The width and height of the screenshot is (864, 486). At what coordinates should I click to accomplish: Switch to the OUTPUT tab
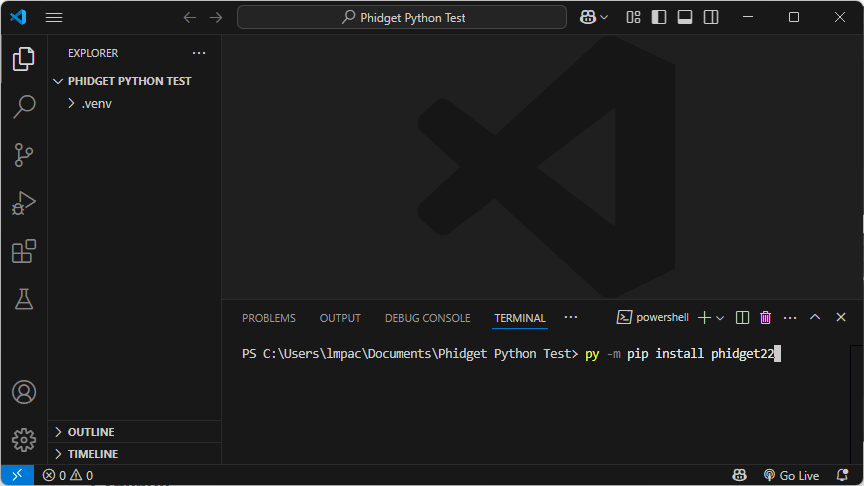point(340,318)
